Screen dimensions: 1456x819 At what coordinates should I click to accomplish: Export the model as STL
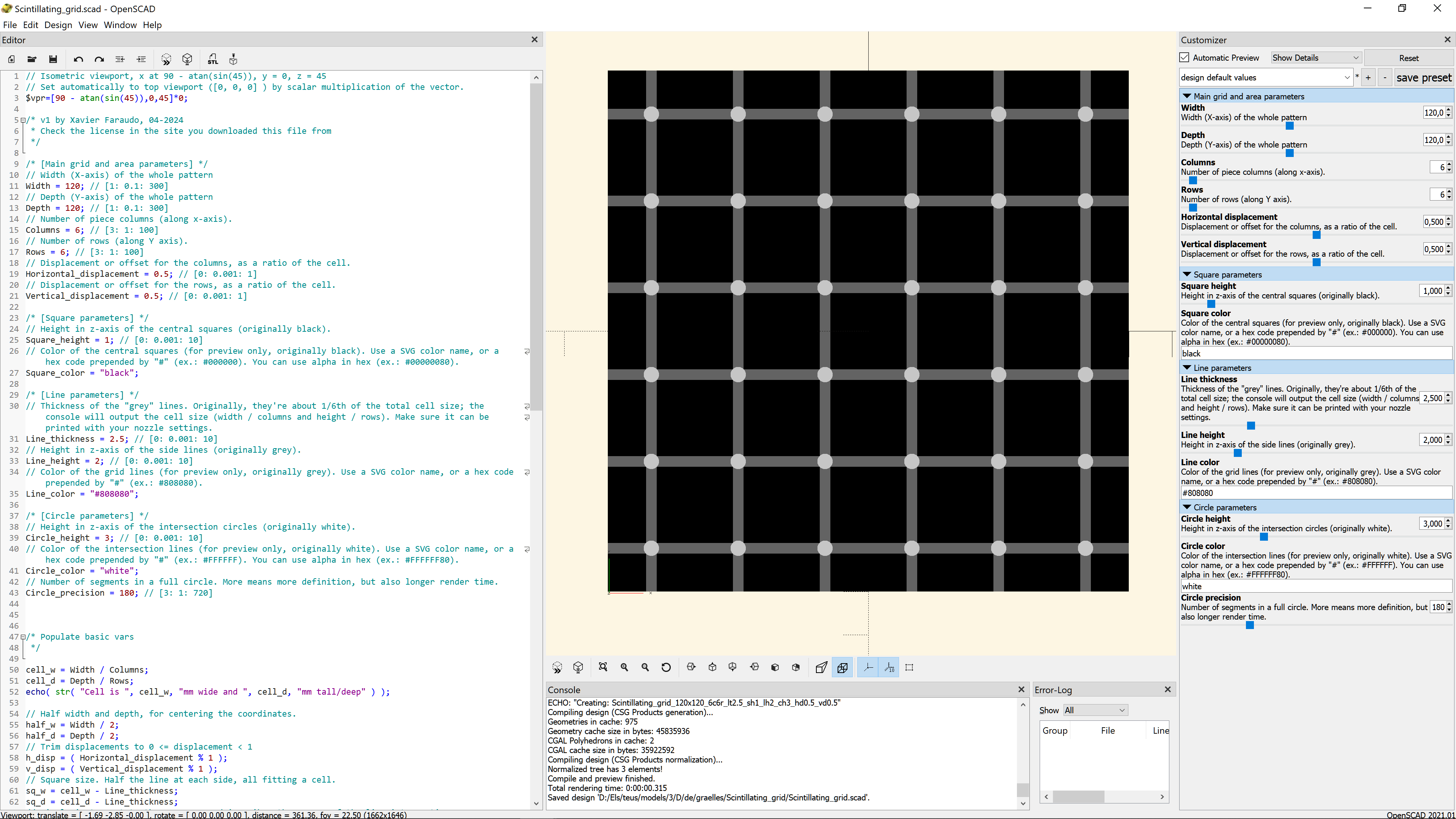point(212,59)
